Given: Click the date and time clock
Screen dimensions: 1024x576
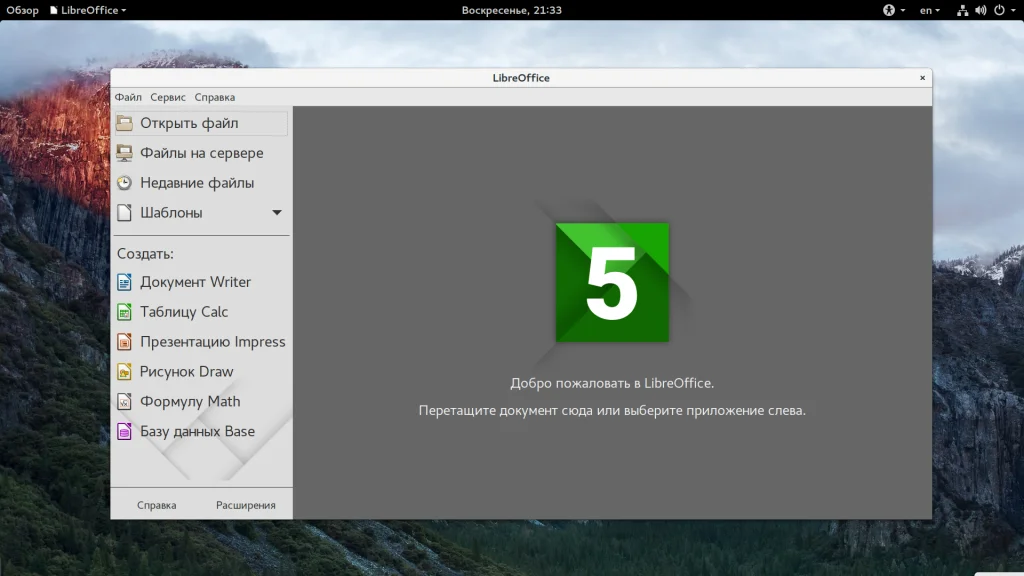Looking at the screenshot, I should (x=511, y=10).
